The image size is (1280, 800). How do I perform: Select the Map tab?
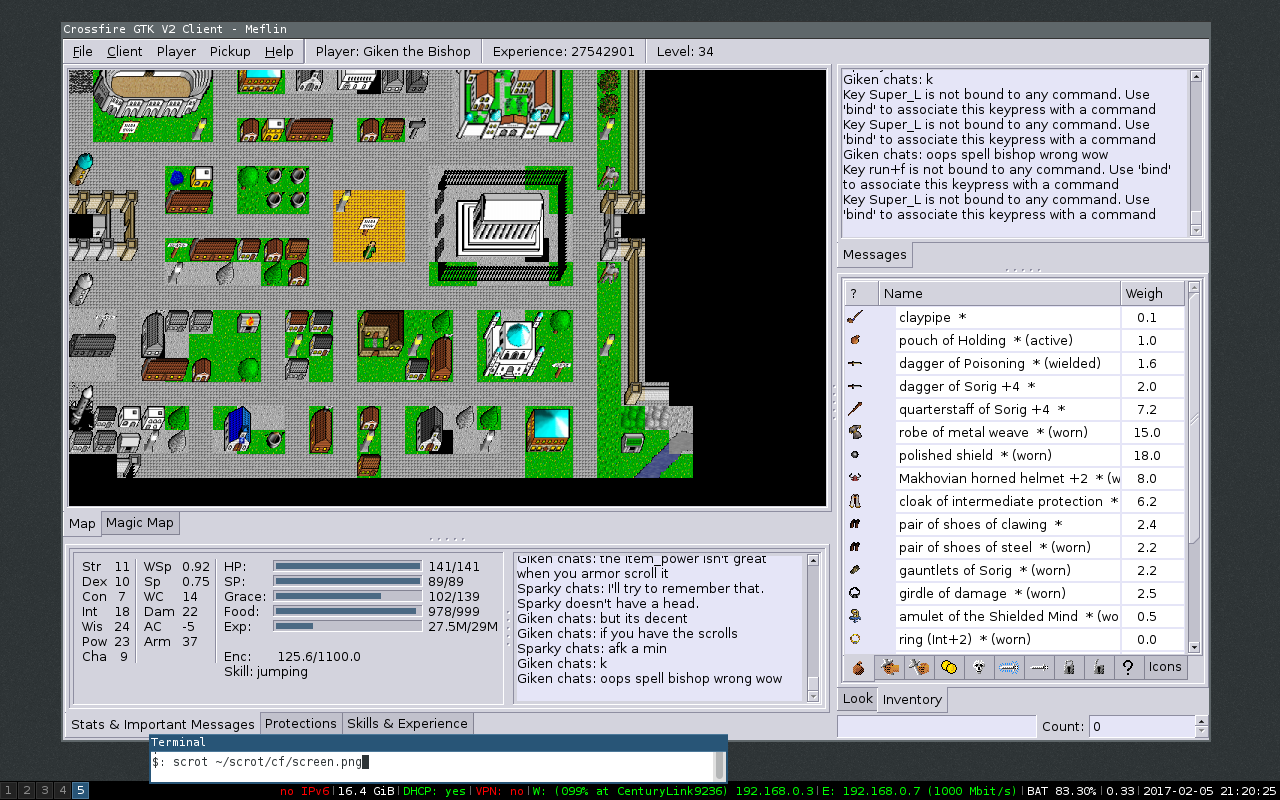point(82,523)
